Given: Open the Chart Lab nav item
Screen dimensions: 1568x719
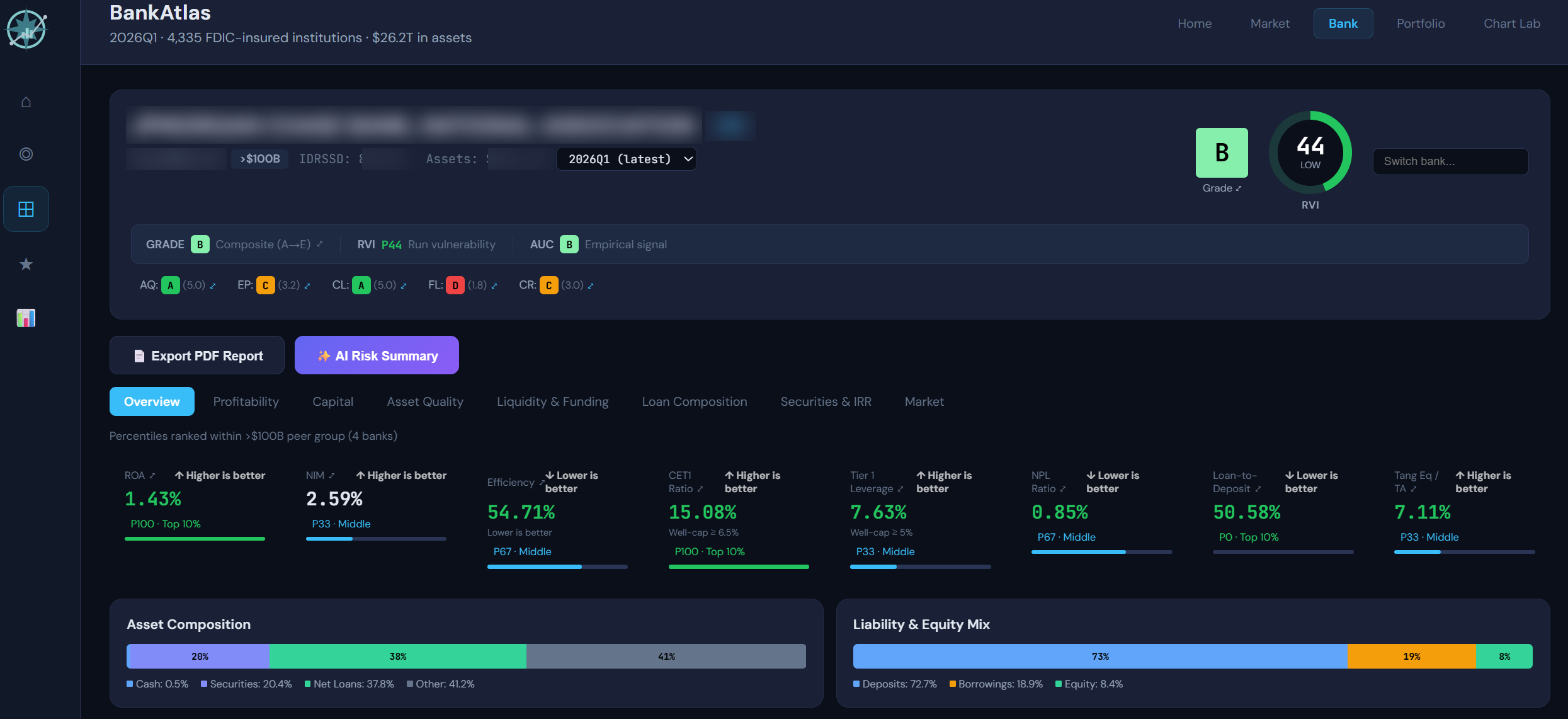Looking at the screenshot, I should pyautogui.click(x=1512, y=23).
